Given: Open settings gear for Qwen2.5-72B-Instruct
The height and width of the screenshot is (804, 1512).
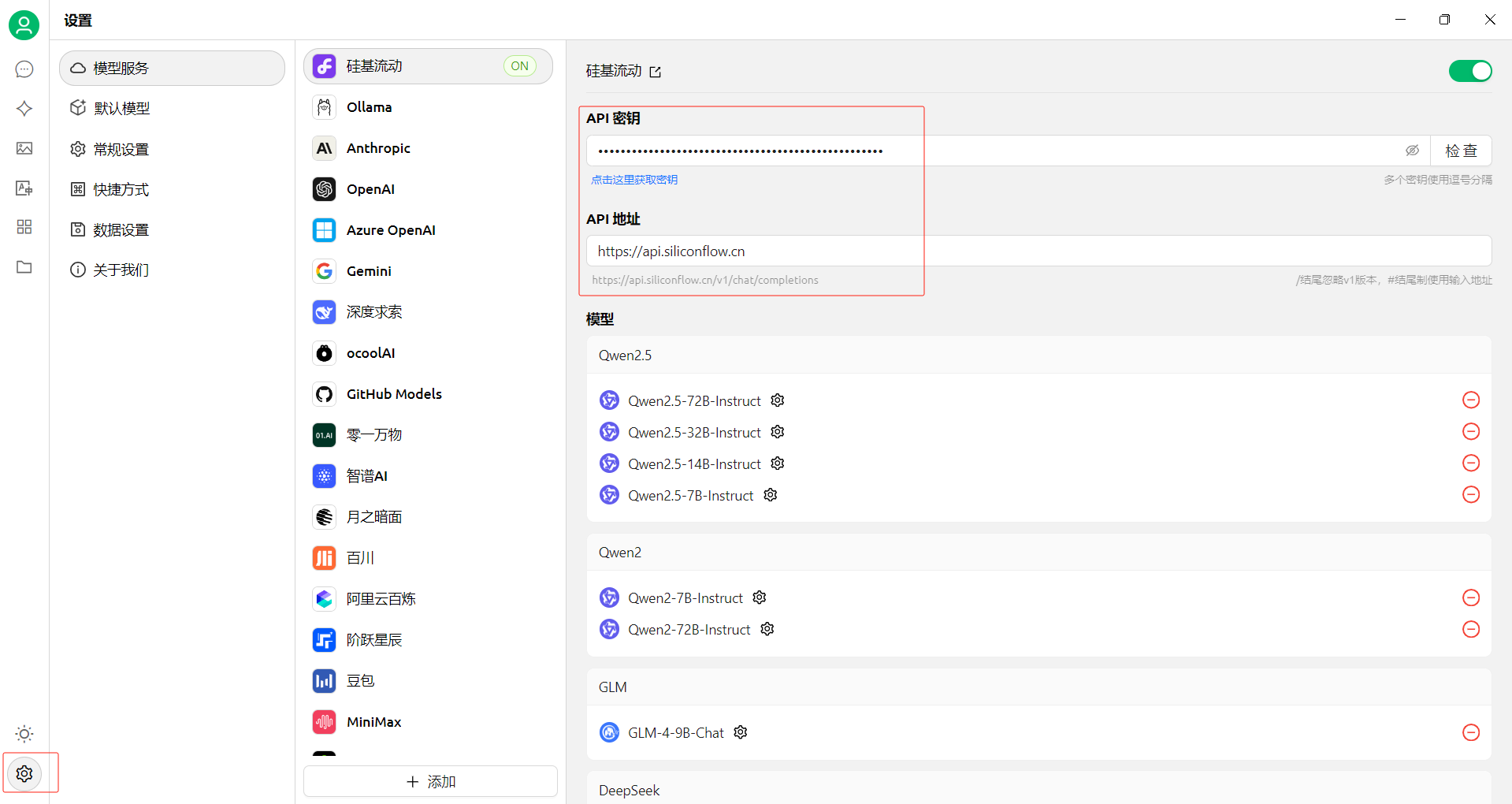Looking at the screenshot, I should 778,400.
